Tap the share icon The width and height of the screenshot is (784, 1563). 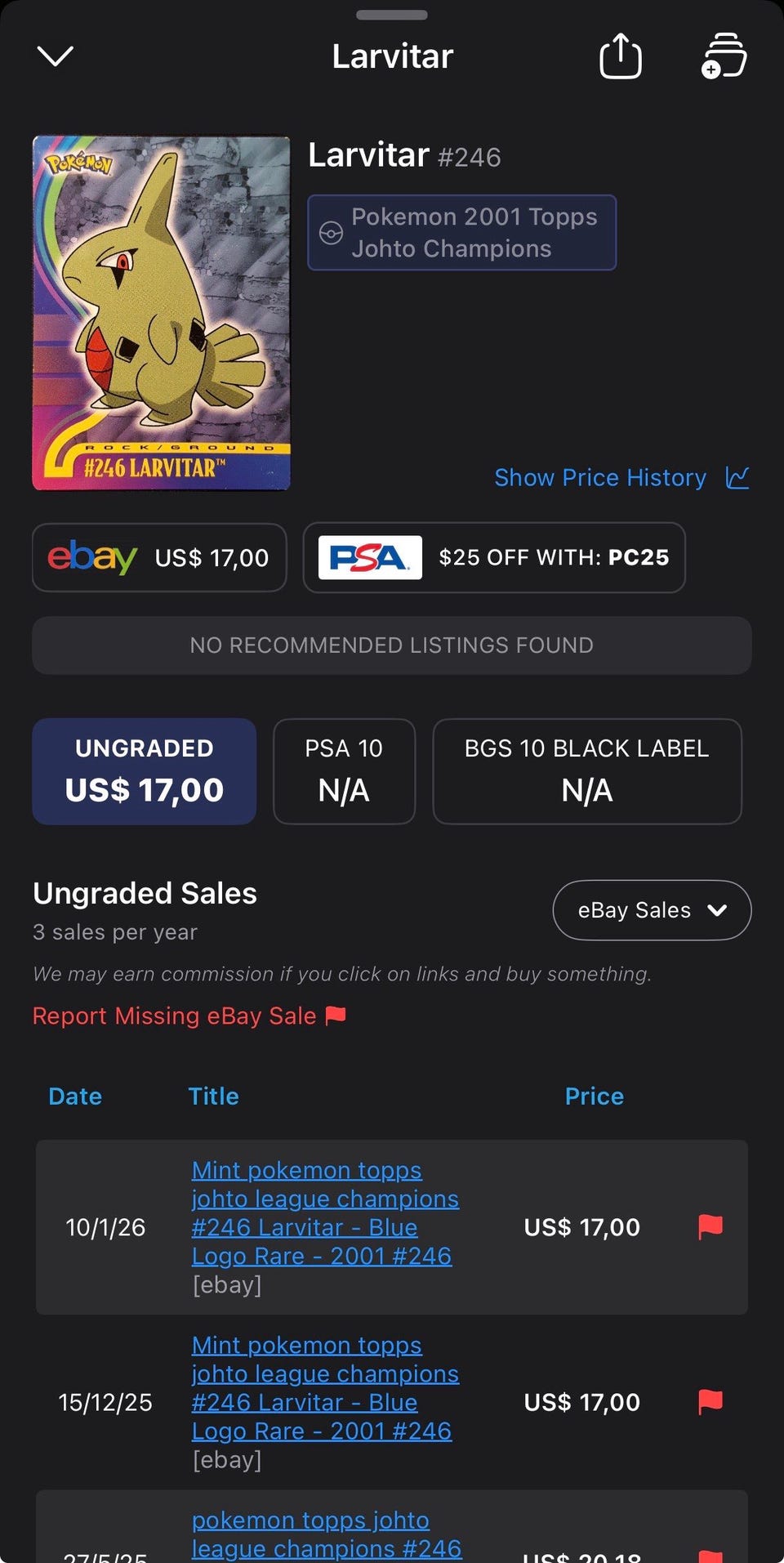tap(621, 56)
